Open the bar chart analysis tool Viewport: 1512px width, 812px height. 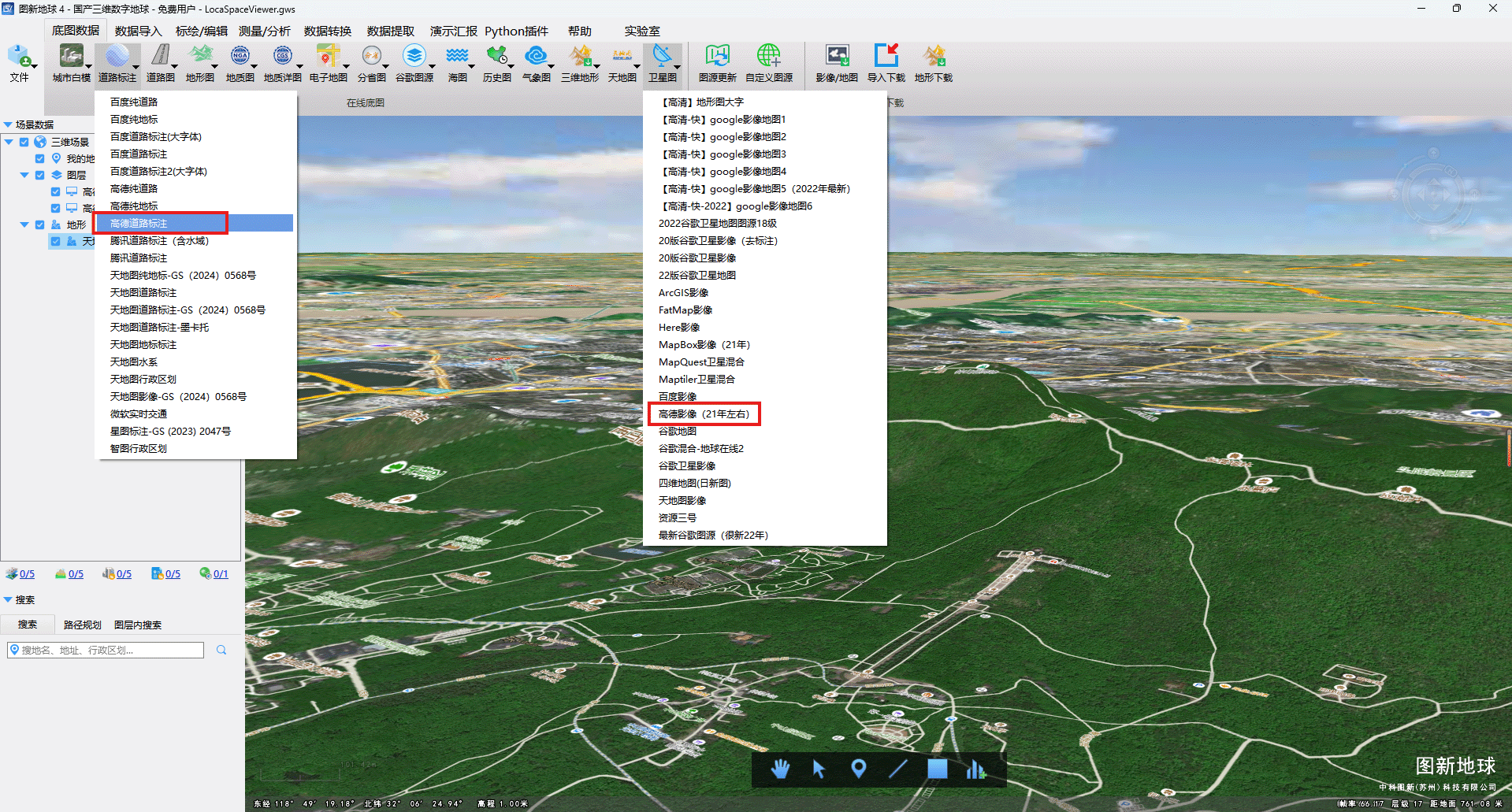[975, 769]
